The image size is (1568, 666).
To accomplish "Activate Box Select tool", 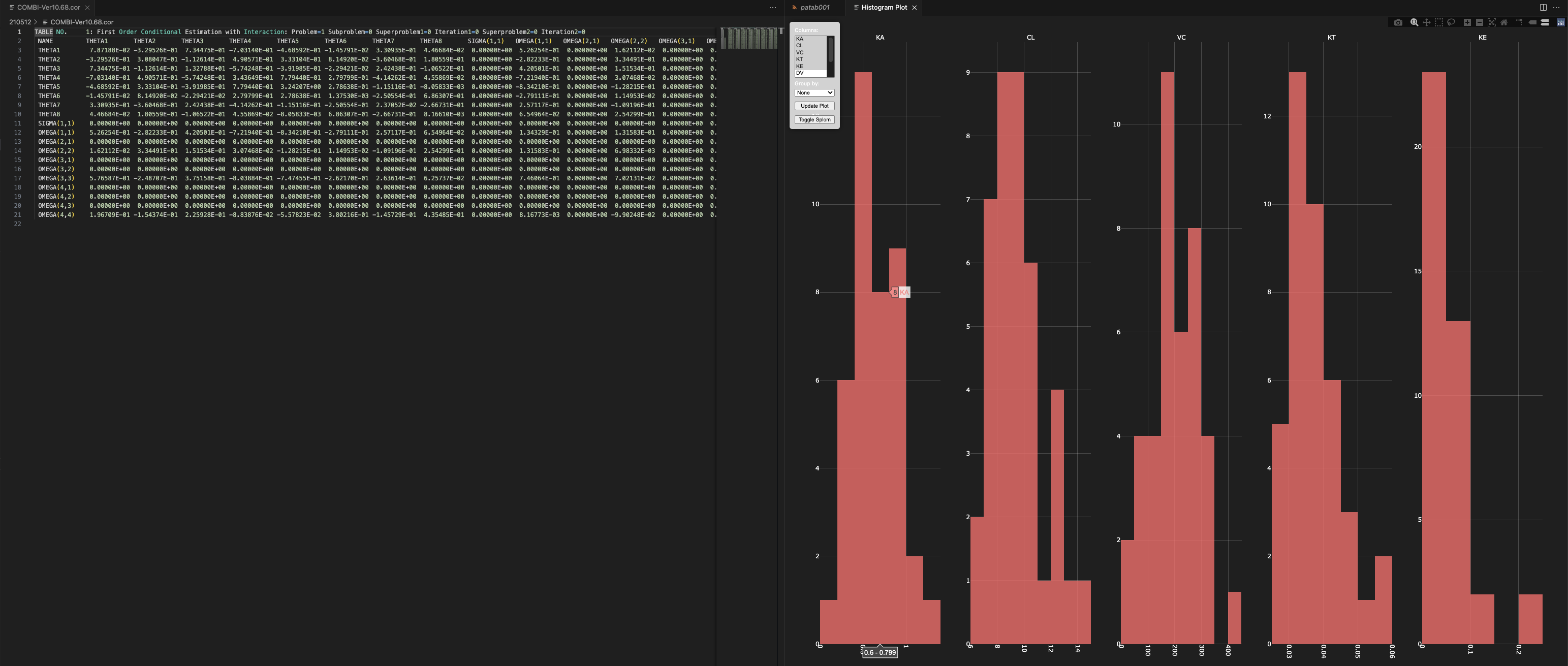I will pos(1438,22).
